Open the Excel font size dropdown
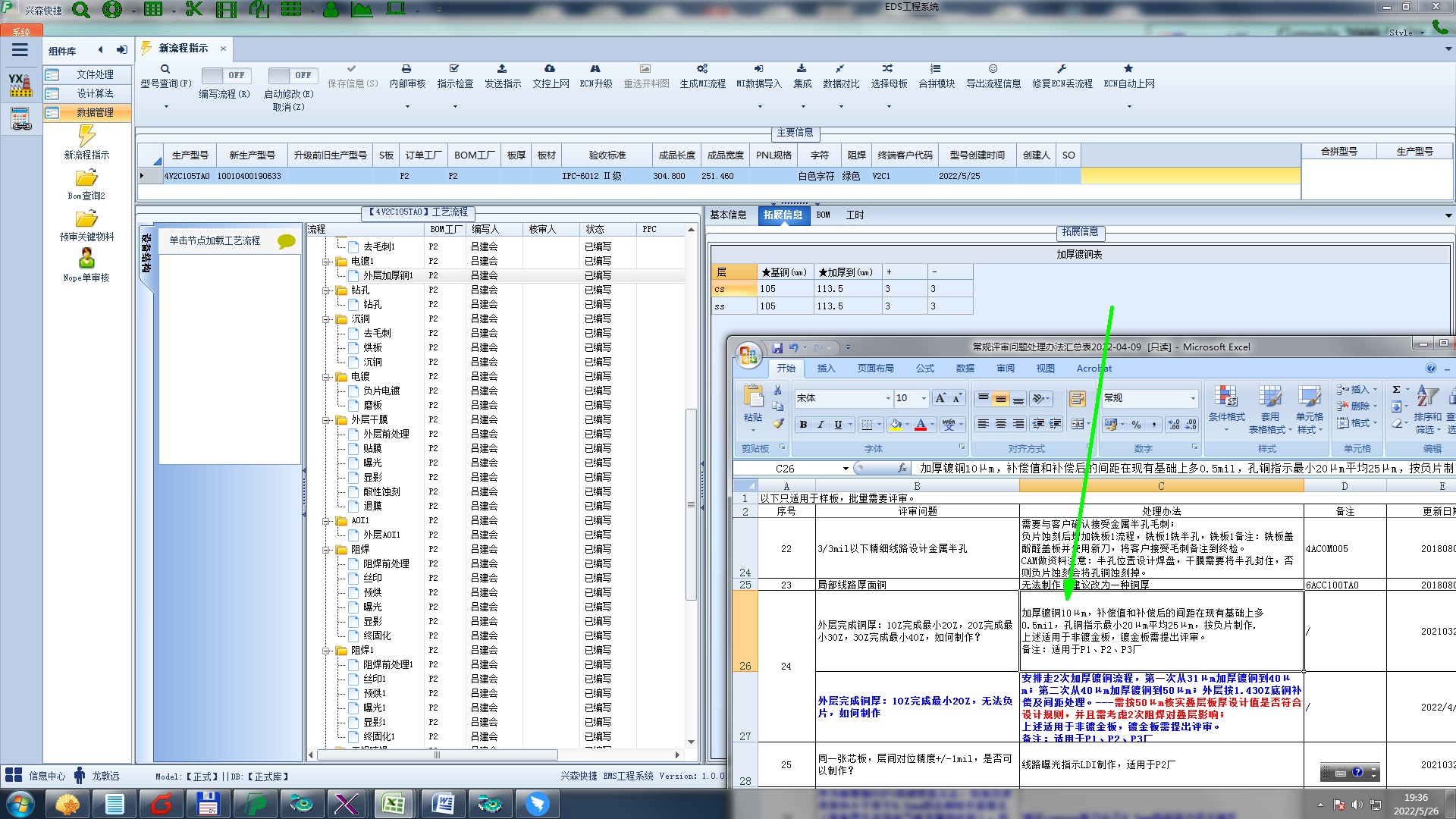This screenshot has height=819, width=1456. [924, 398]
